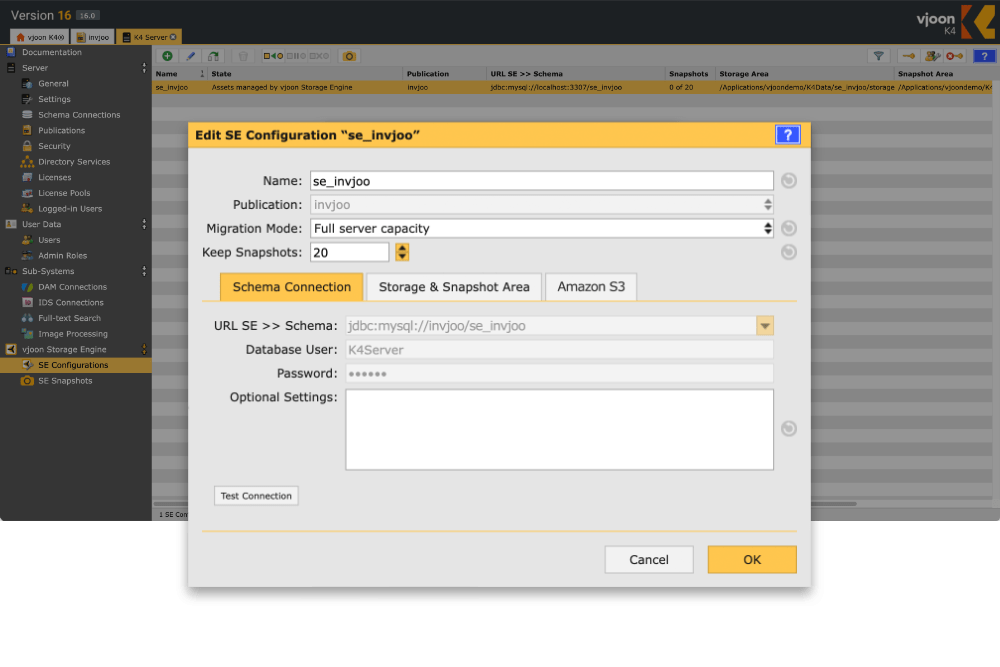Cancel the Edit SE Configuration dialog
Image resolution: width=1000 pixels, height=667 pixels.
click(649, 560)
